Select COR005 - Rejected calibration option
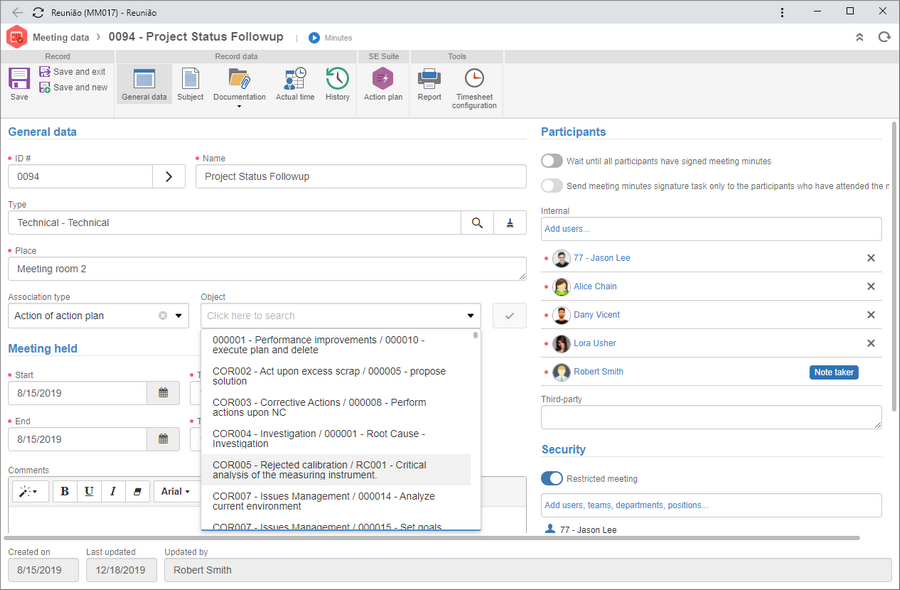This screenshot has width=900, height=590. point(336,470)
